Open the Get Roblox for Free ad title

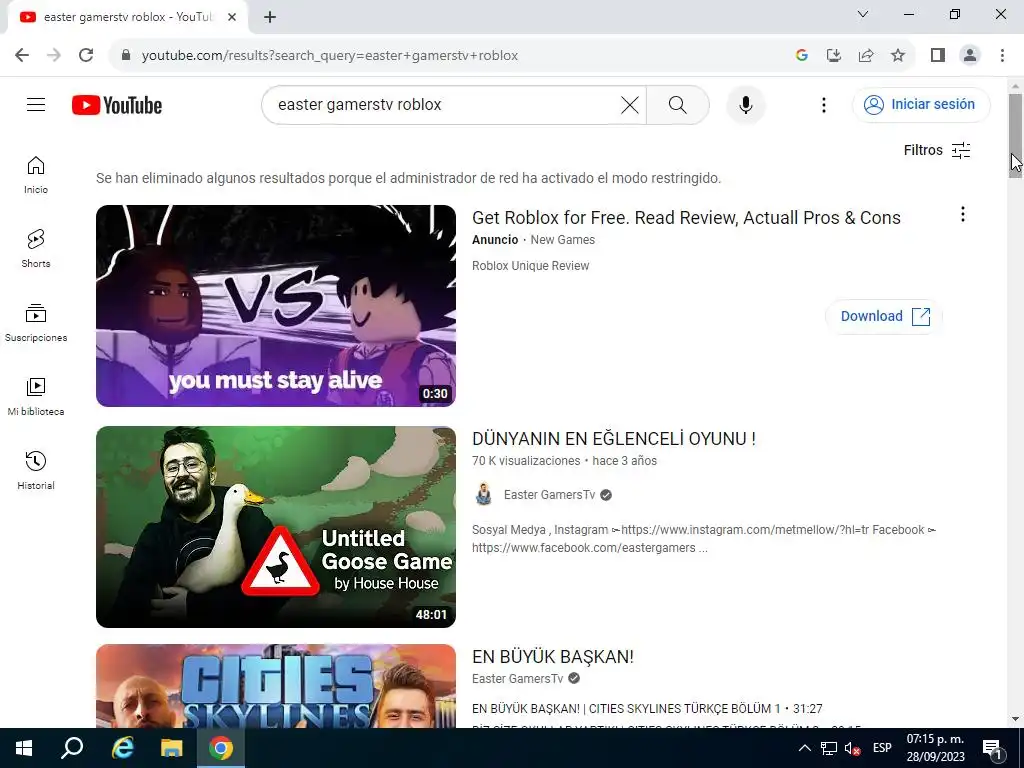point(686,217)
